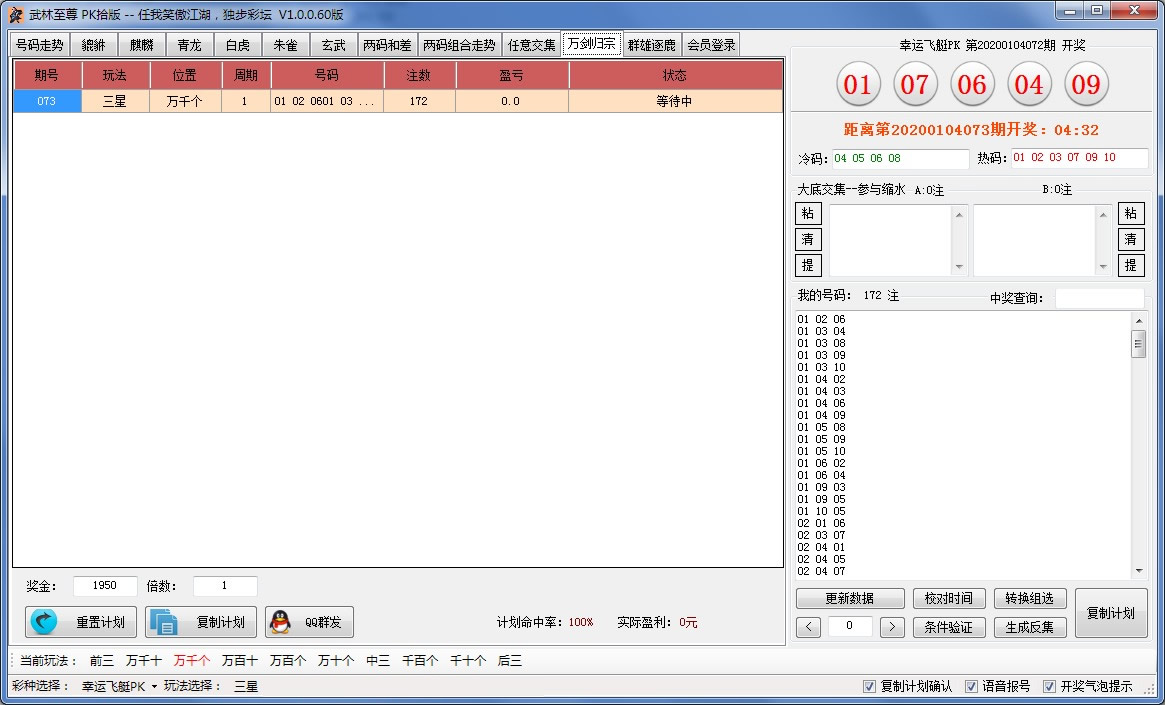Viewport: 1165px width, 705px height.
Task: Uncheck the 开奖气泡提示 checkbox
Action: 1049,687
